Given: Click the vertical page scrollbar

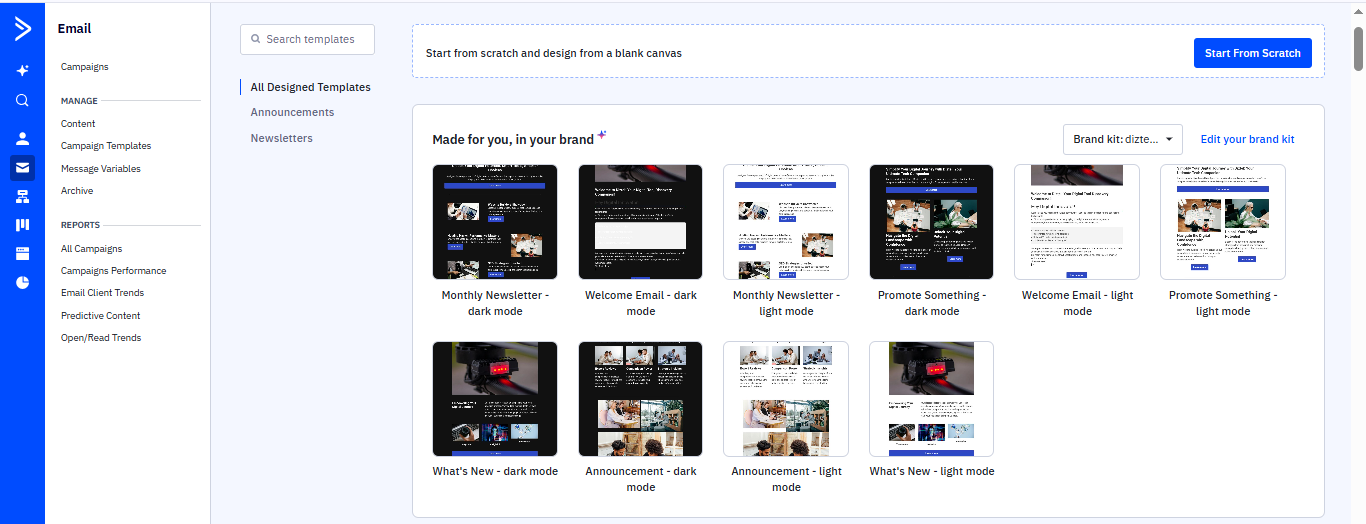Looking at the screenshot, I should (1358, 50).
